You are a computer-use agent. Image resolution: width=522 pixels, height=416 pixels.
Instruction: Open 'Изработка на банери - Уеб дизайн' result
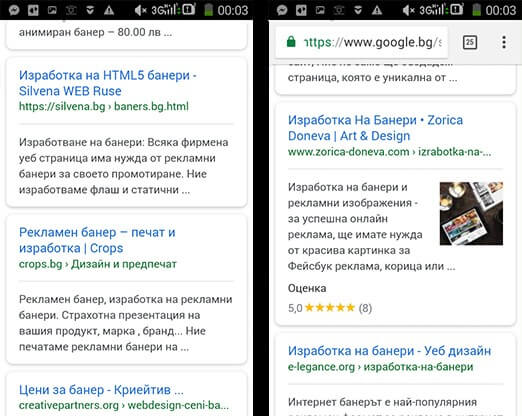click(x=389, y=351)
